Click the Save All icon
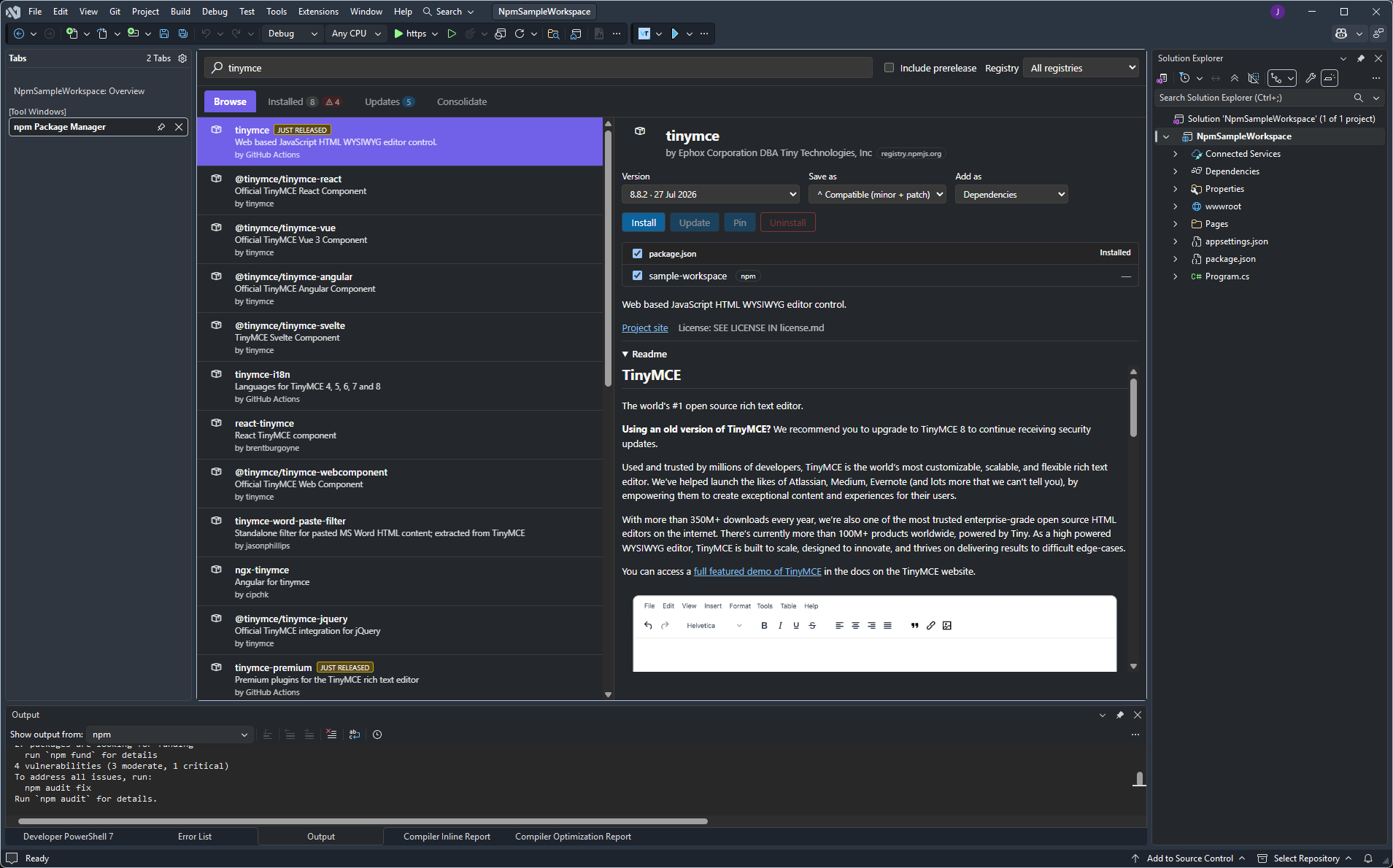This screenshot has width=1393, height=868. pyautogui.click(x=183, y=34)
